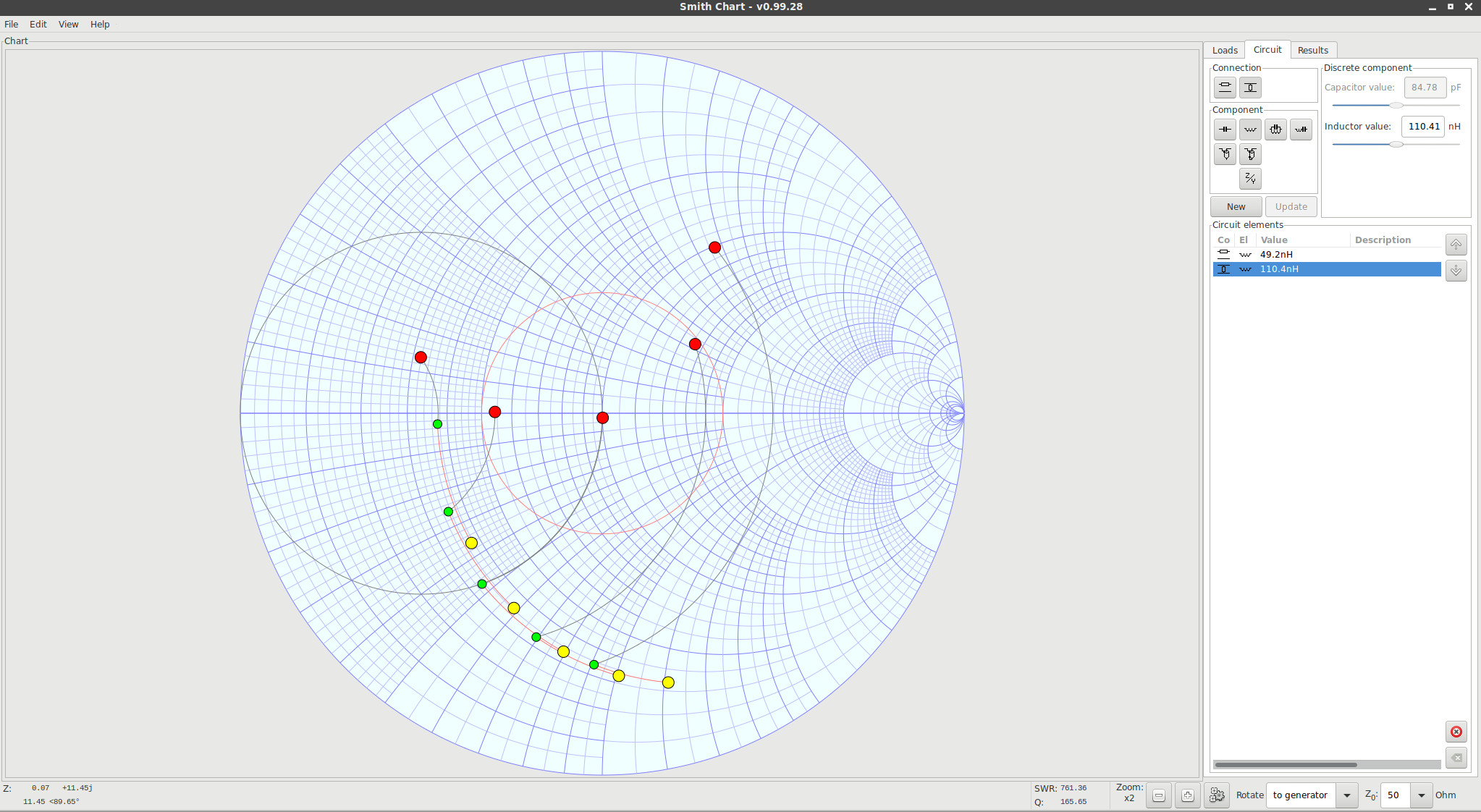Zoom in on the Smith chart
The height and width of the screenshot is (812, 1481).
[1187, 795]
